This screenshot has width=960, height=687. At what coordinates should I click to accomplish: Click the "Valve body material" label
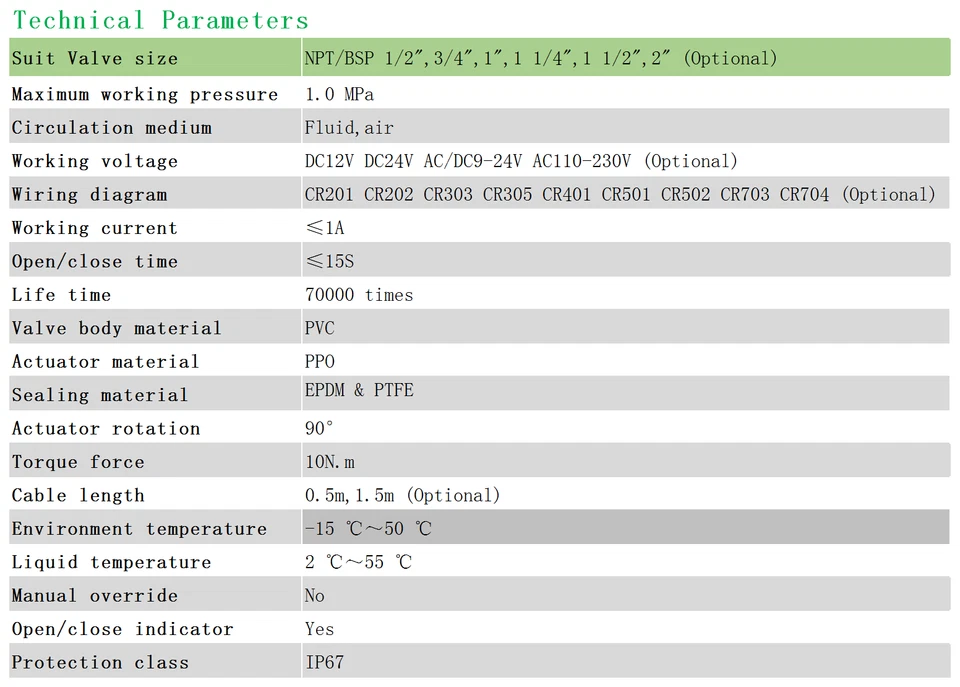[117, 329]
